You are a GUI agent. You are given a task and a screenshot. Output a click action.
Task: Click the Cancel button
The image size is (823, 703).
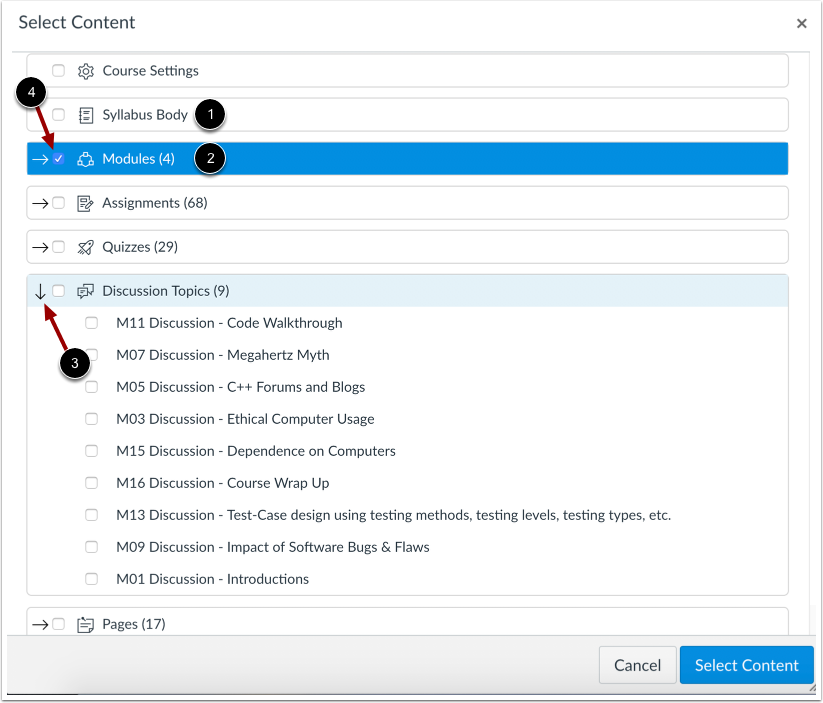click(637, 664)
